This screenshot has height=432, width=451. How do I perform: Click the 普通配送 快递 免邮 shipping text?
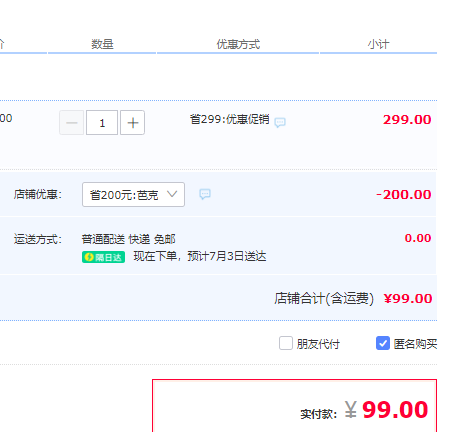(x=128, y=239)
